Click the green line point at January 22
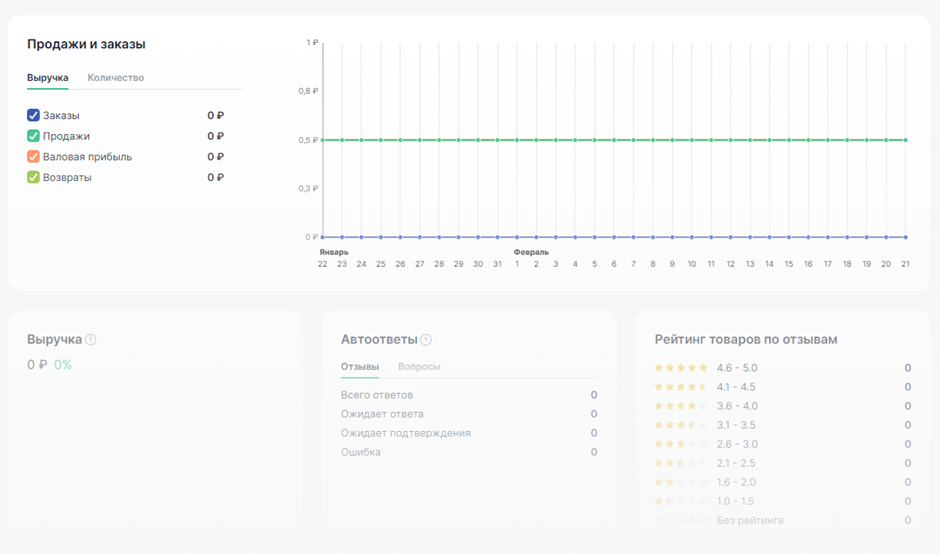940x554 pixels. click(323, 140)
